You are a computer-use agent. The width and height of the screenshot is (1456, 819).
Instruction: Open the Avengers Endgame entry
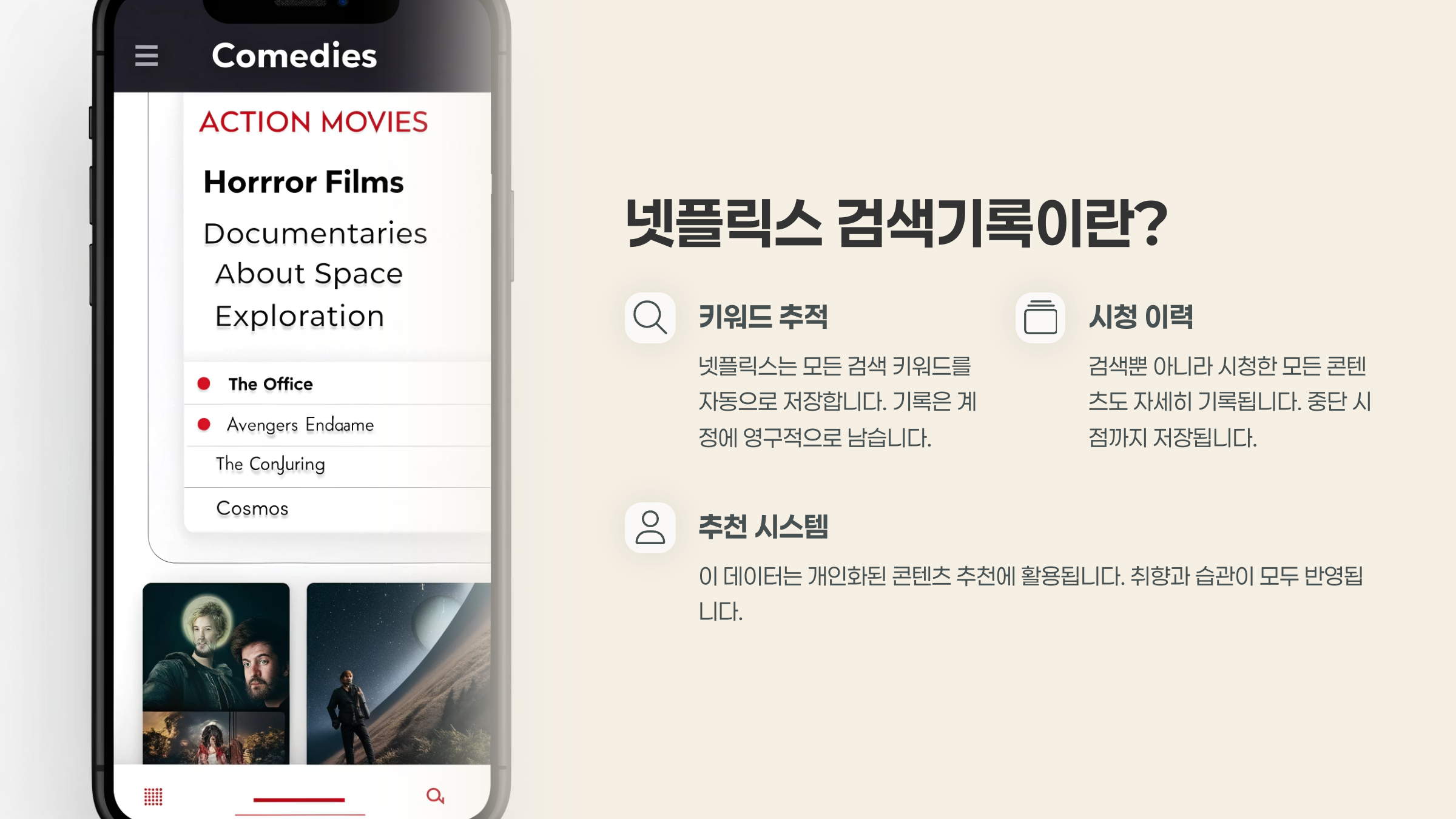click(337, 425)
